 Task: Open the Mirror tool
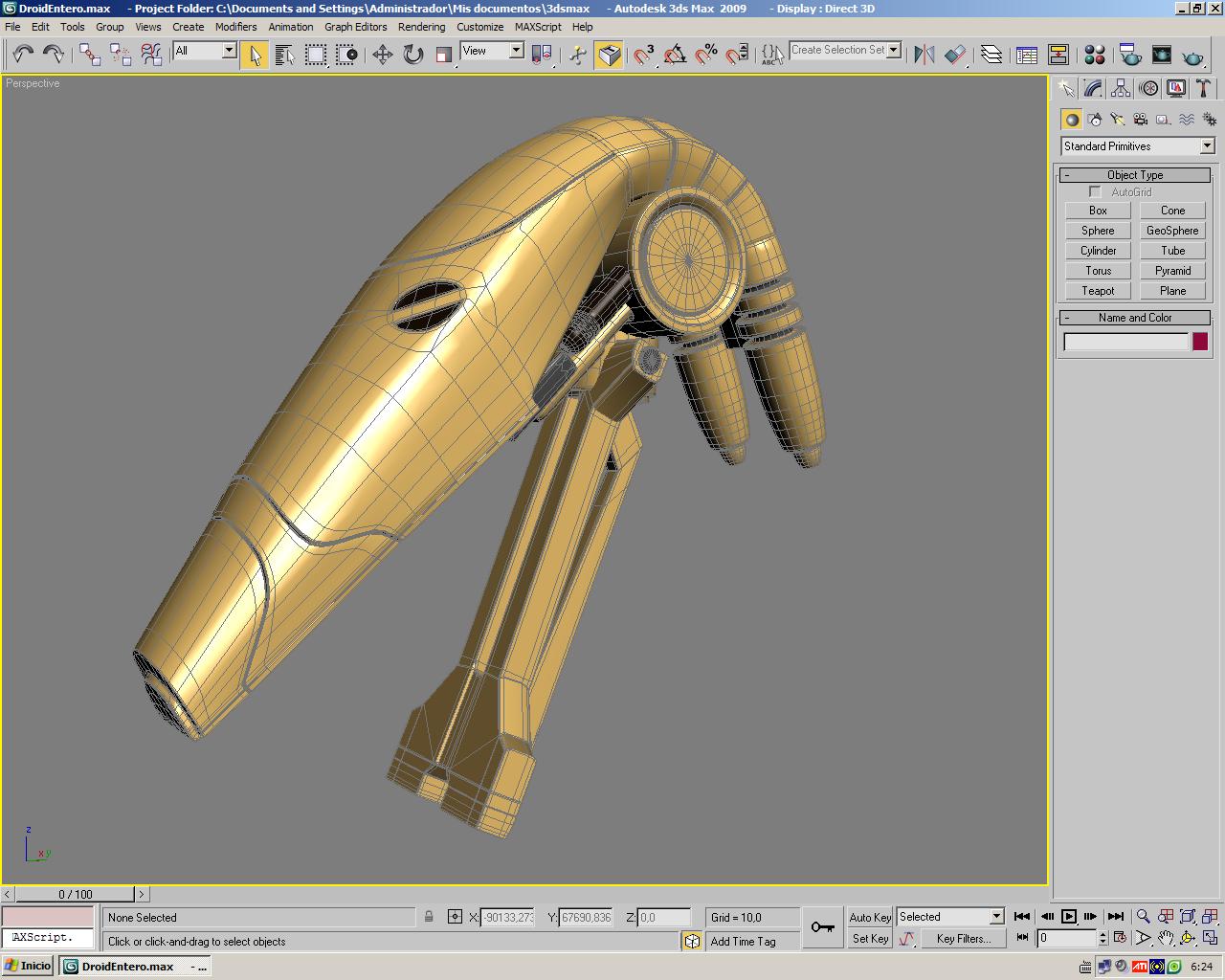pyautogui.click(x=924, y=55)
